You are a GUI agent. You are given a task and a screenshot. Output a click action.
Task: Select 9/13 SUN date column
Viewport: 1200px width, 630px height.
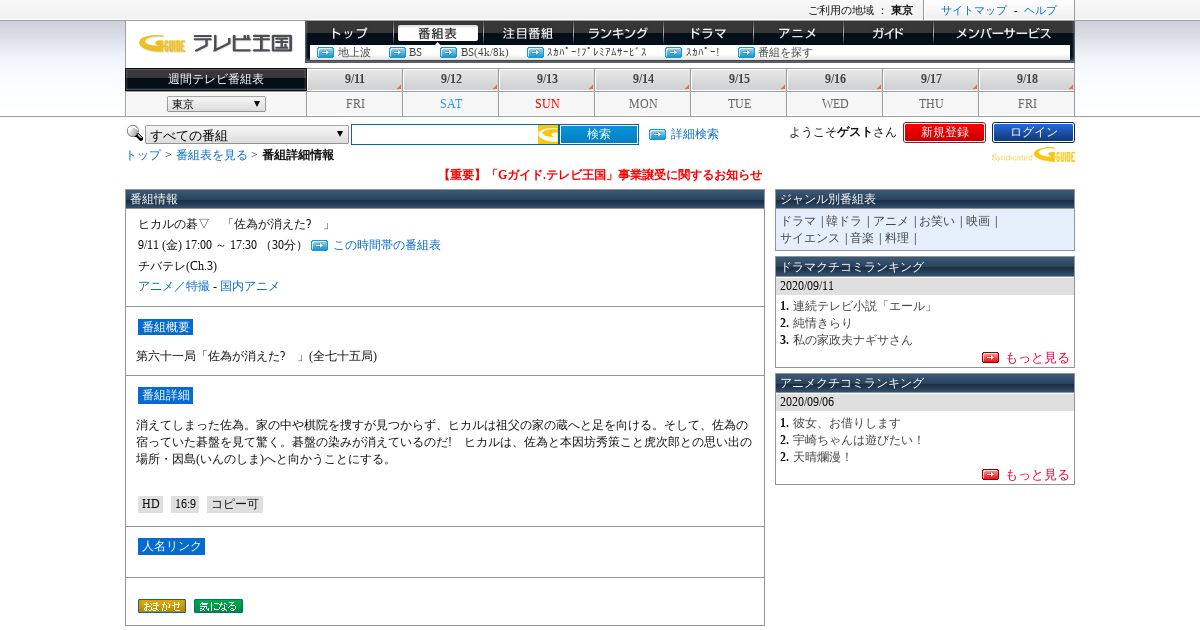(547, 92)
